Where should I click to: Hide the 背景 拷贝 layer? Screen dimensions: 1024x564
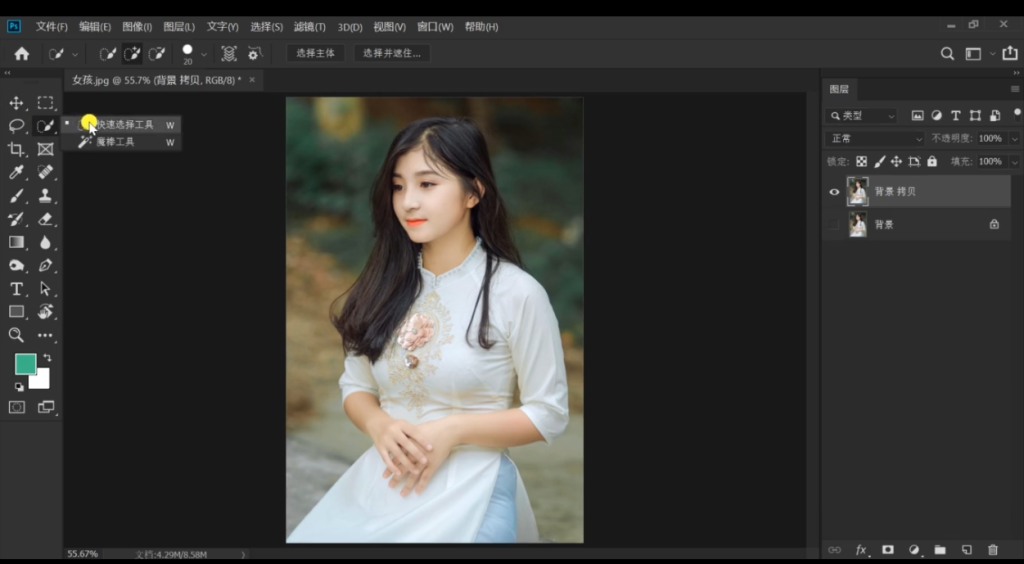click(834, 192)
